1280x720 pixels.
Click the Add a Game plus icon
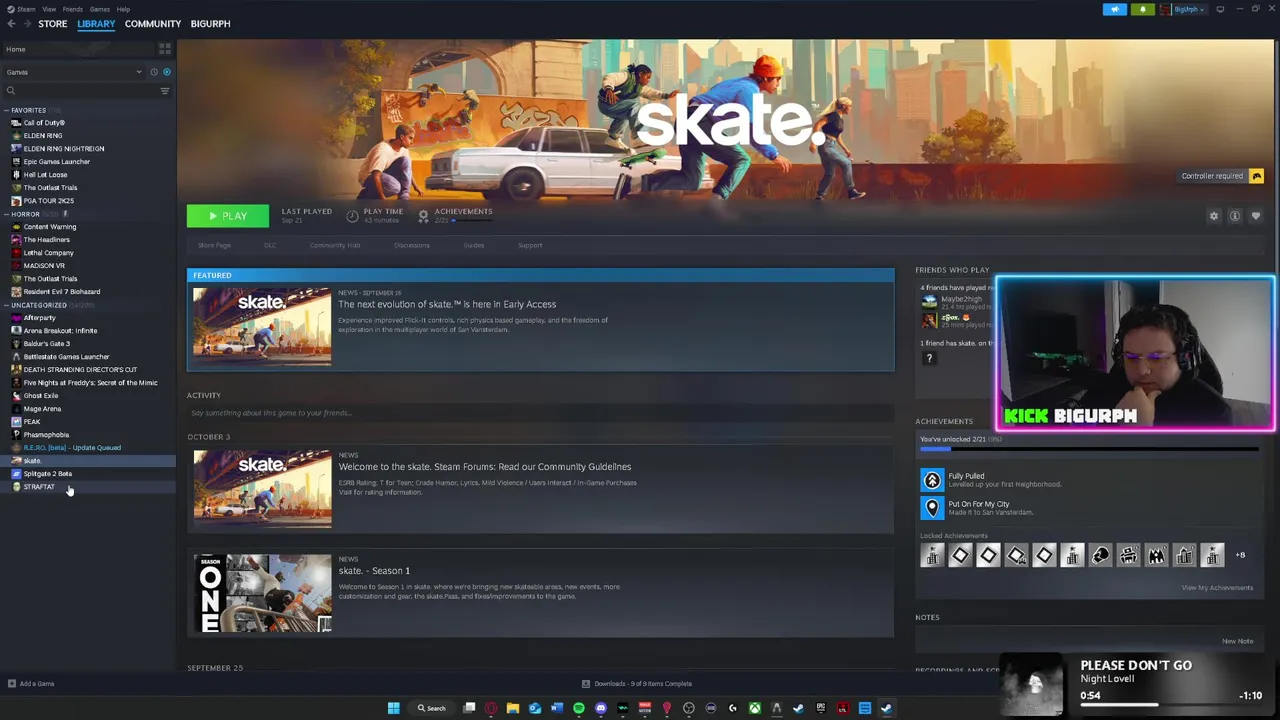[12, 684]
